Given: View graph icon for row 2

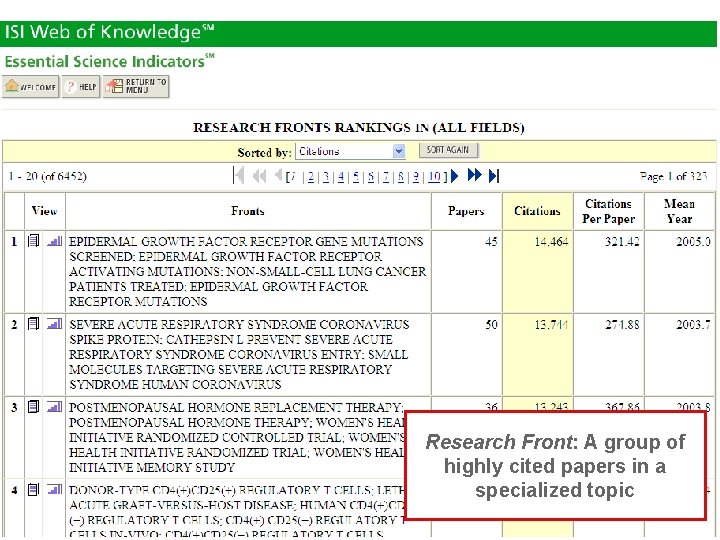Looking at the screenshot, I should coord(54,324).
